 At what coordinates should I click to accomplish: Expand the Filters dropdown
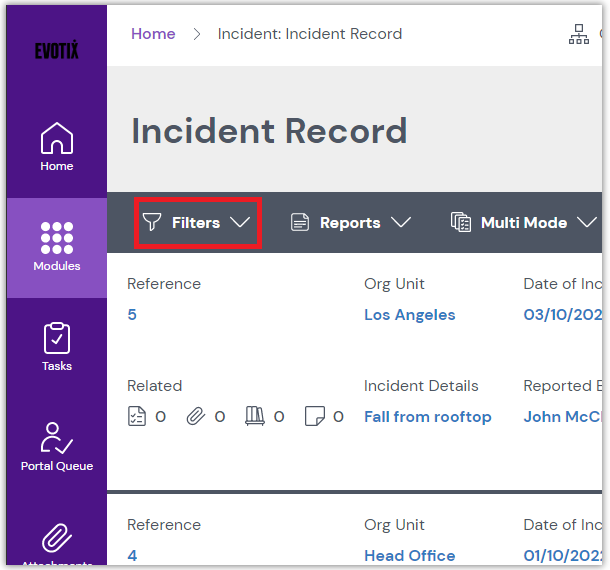click(x=196, y=223)
